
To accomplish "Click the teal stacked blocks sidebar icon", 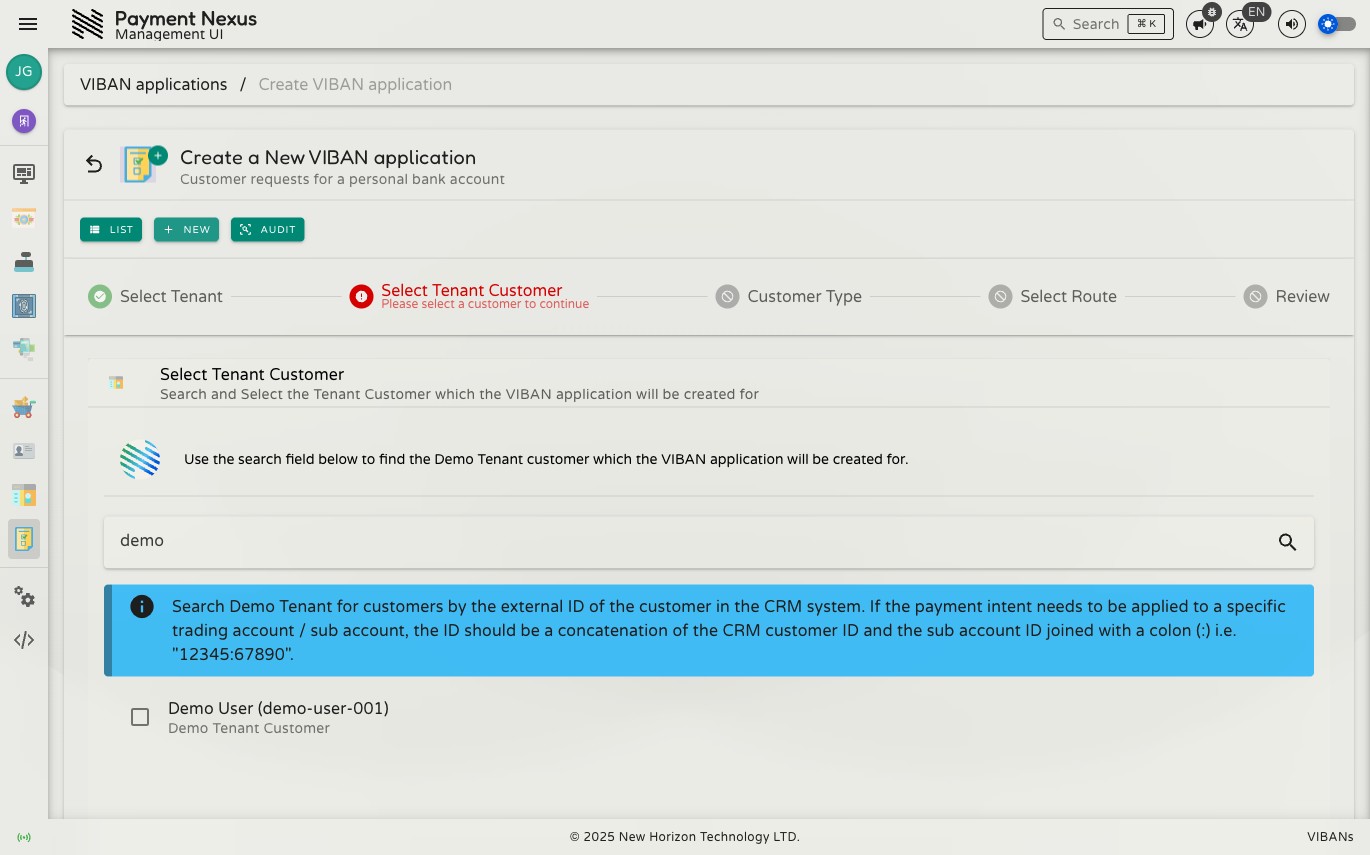I will [24, 349].
